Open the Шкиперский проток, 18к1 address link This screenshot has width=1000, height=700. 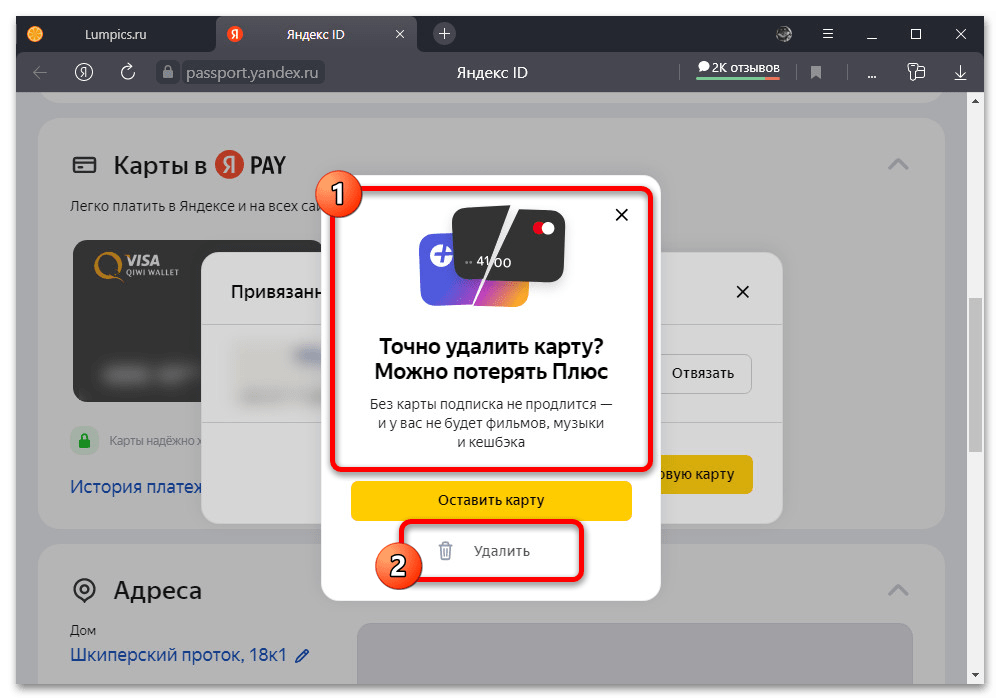click(x=178, y=656)
